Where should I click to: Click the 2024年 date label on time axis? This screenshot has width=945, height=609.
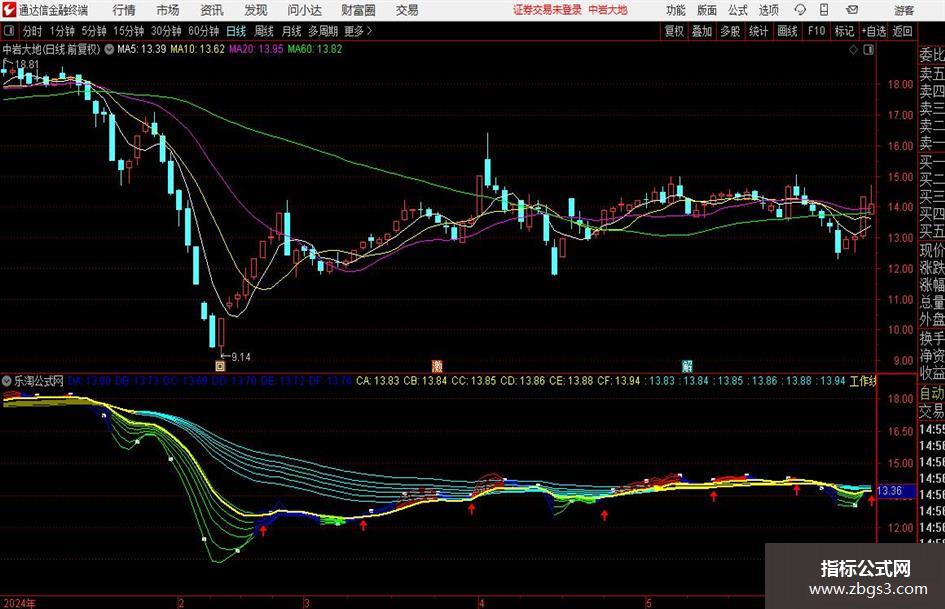pyautogui.click(x=19, y=603)
